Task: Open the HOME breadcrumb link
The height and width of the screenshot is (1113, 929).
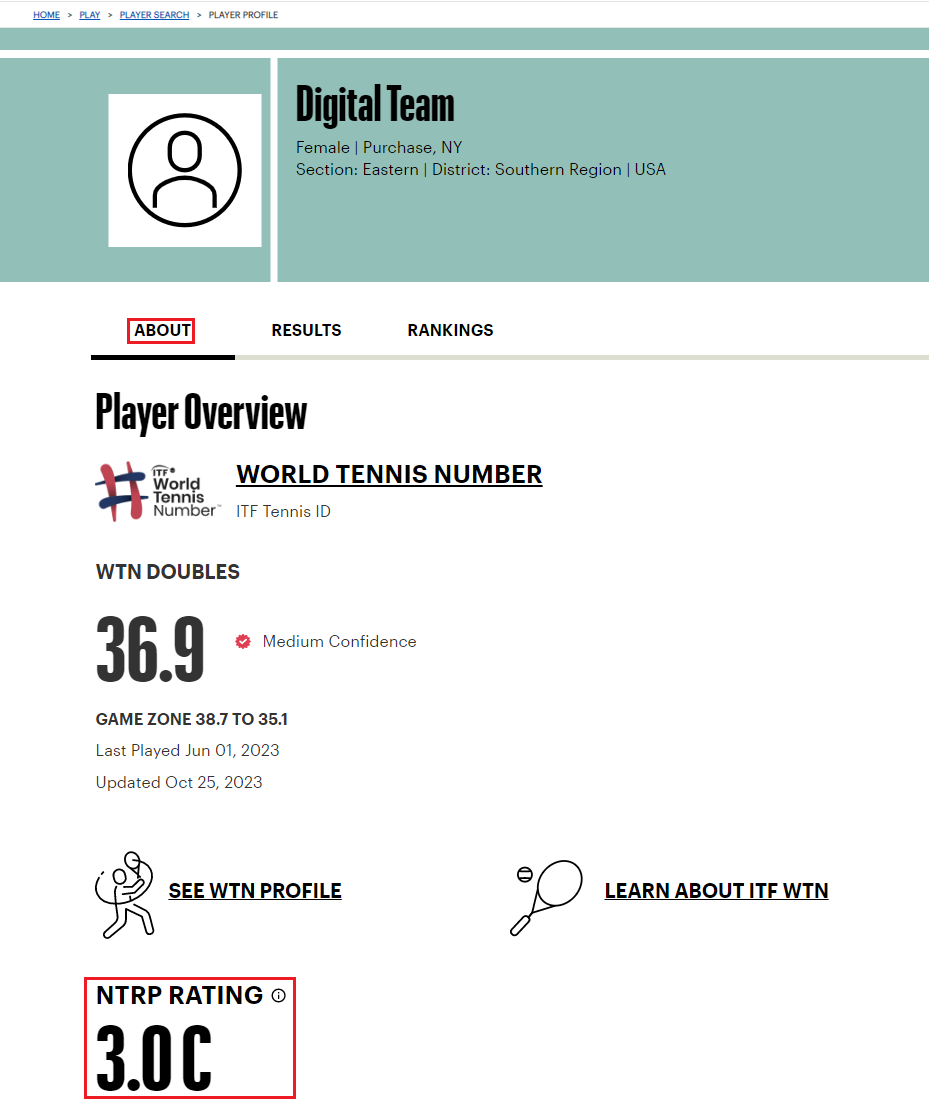Action: [x=46, y=14]
